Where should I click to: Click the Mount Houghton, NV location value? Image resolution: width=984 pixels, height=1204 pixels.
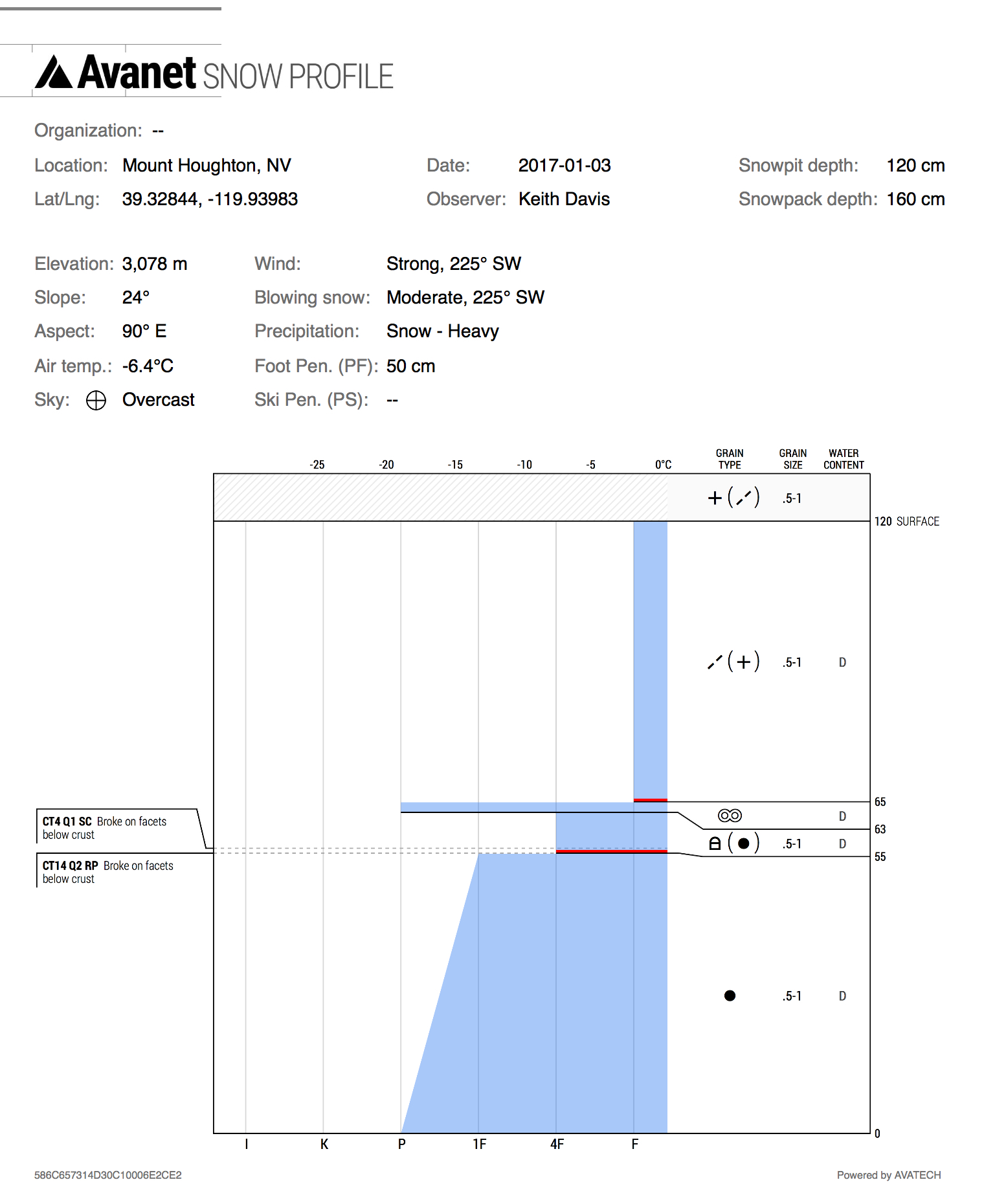tap(207, 166)
